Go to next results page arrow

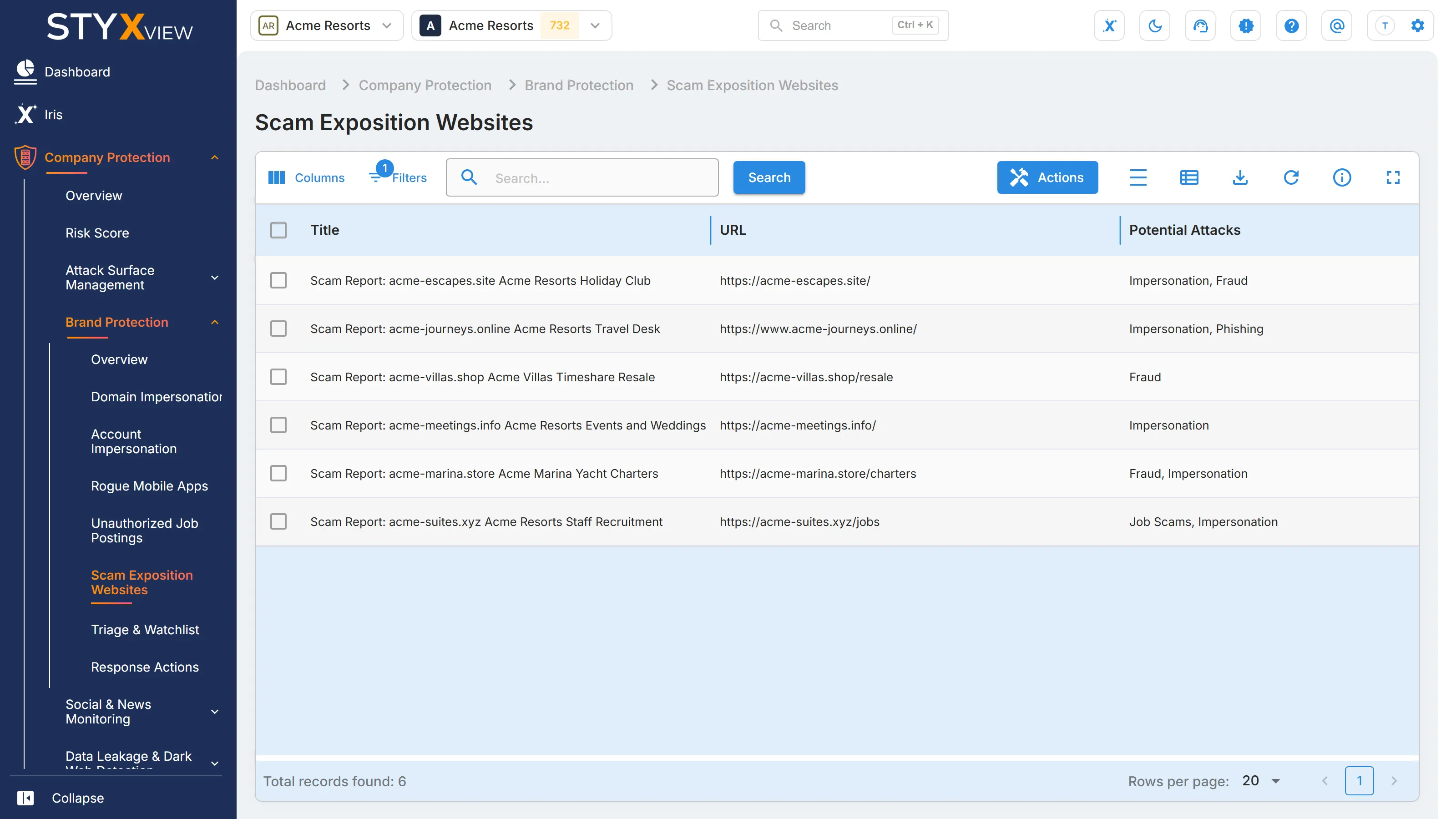tap(1394, 781)
